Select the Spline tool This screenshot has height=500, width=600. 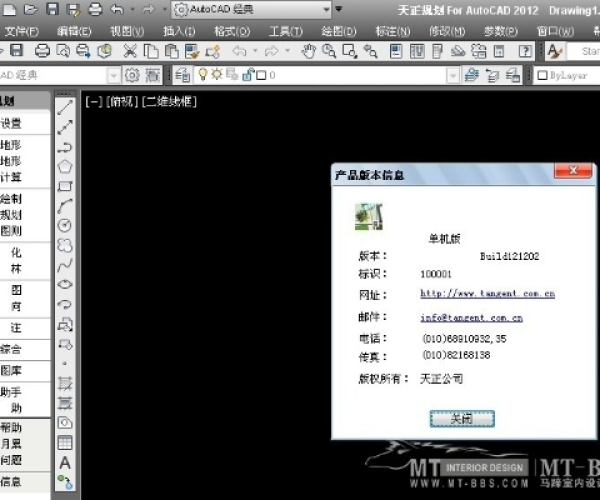[x=65, y=265]
